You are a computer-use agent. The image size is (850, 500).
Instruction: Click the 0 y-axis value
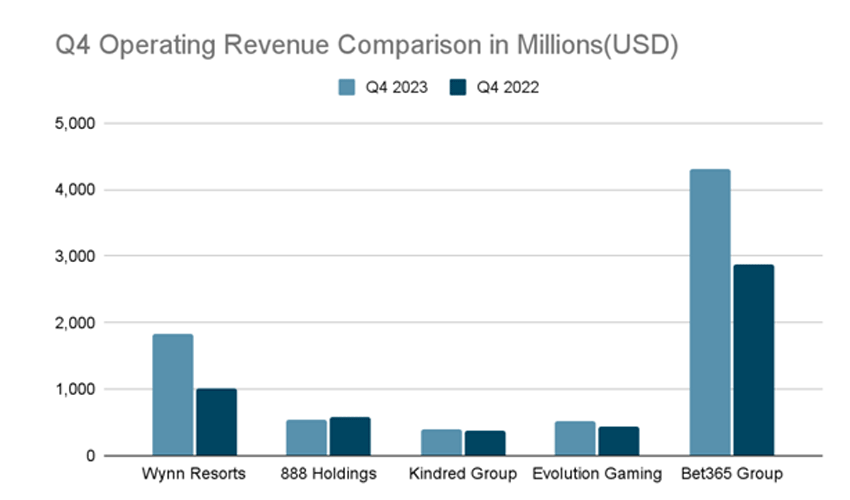click(91, 456)
